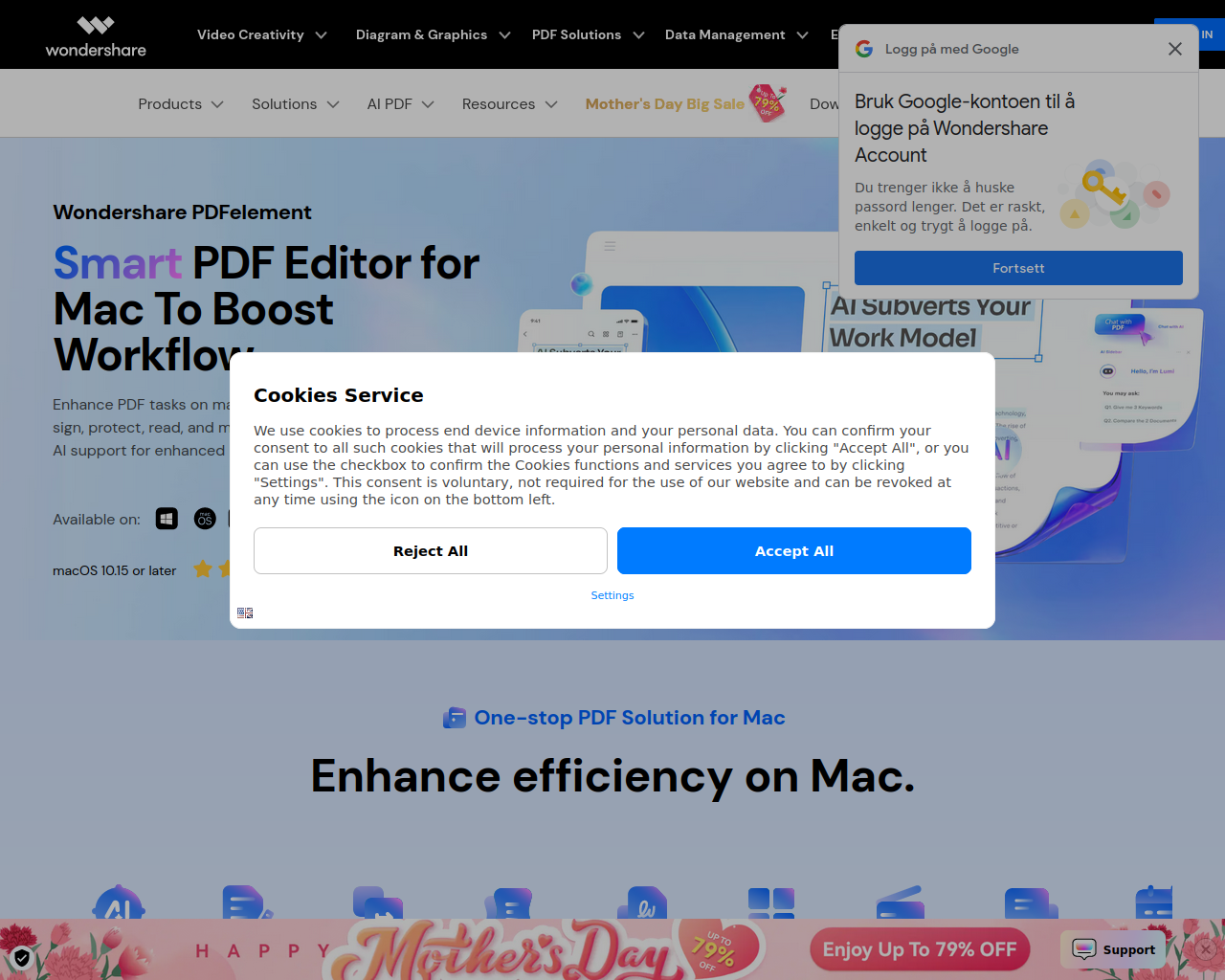This screenshot has width=1225, height=980.
Task: Click the Google logo icon in popup
Action: 864,49
